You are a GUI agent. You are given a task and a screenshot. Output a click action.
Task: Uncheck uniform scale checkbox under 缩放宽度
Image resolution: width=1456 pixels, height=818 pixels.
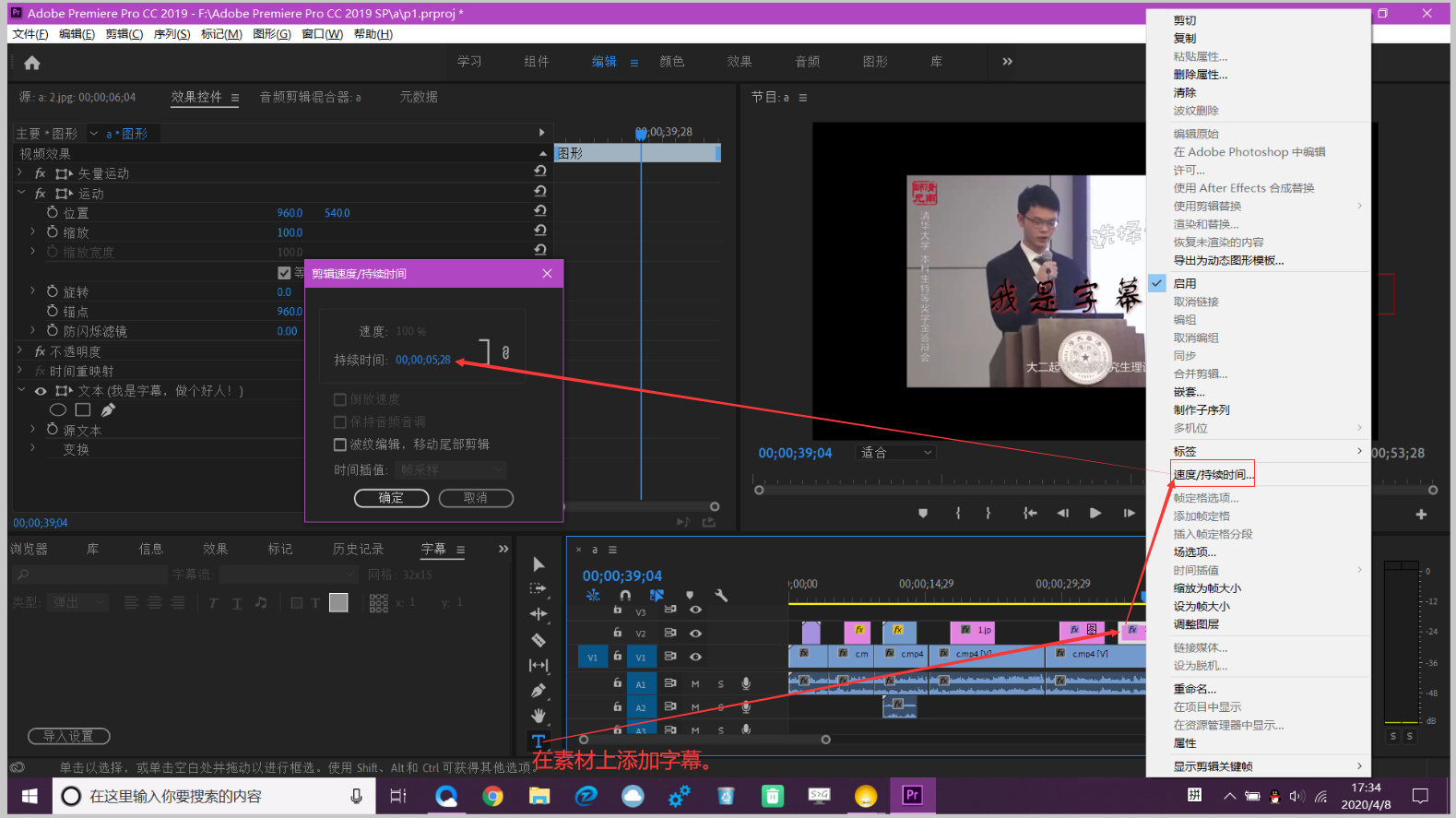284,273
